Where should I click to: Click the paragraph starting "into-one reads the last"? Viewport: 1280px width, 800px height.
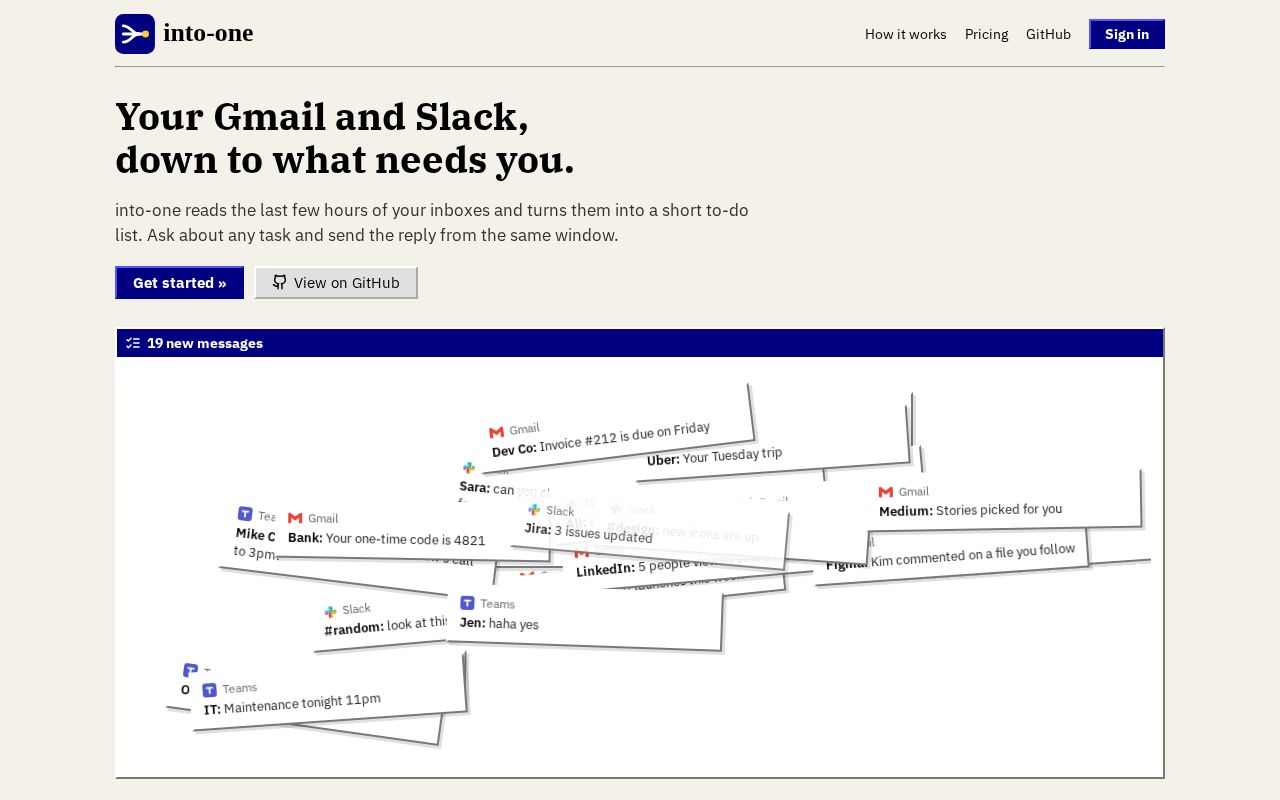pos(432,223)
